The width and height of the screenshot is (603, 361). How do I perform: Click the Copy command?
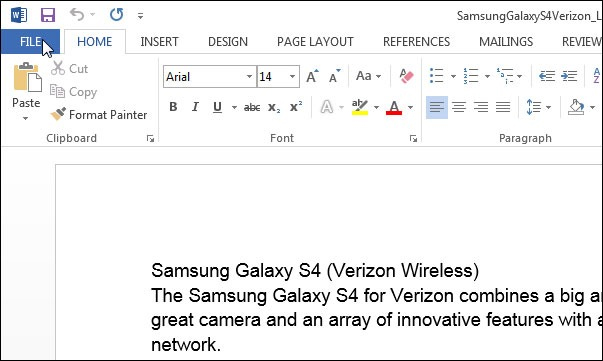[73, 92]
